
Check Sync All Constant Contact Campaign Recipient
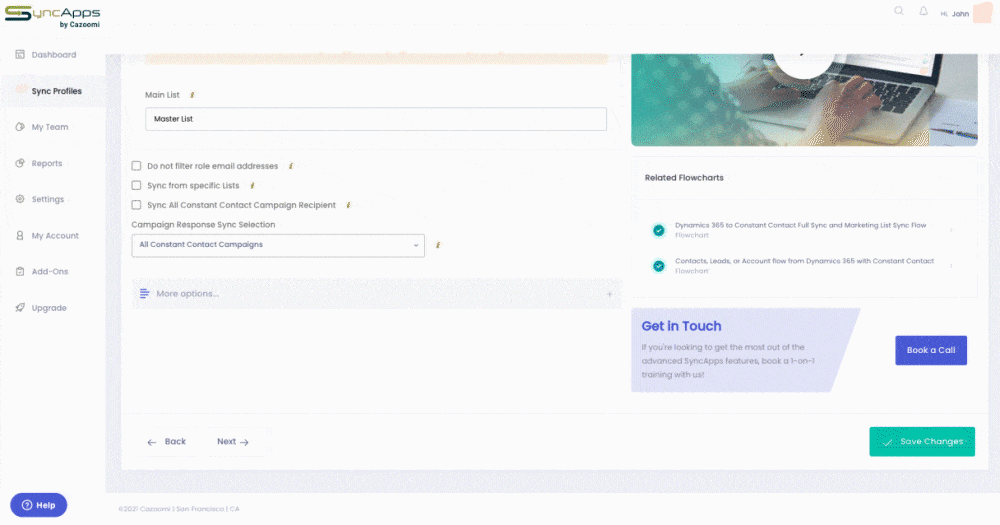coord(136,205)
